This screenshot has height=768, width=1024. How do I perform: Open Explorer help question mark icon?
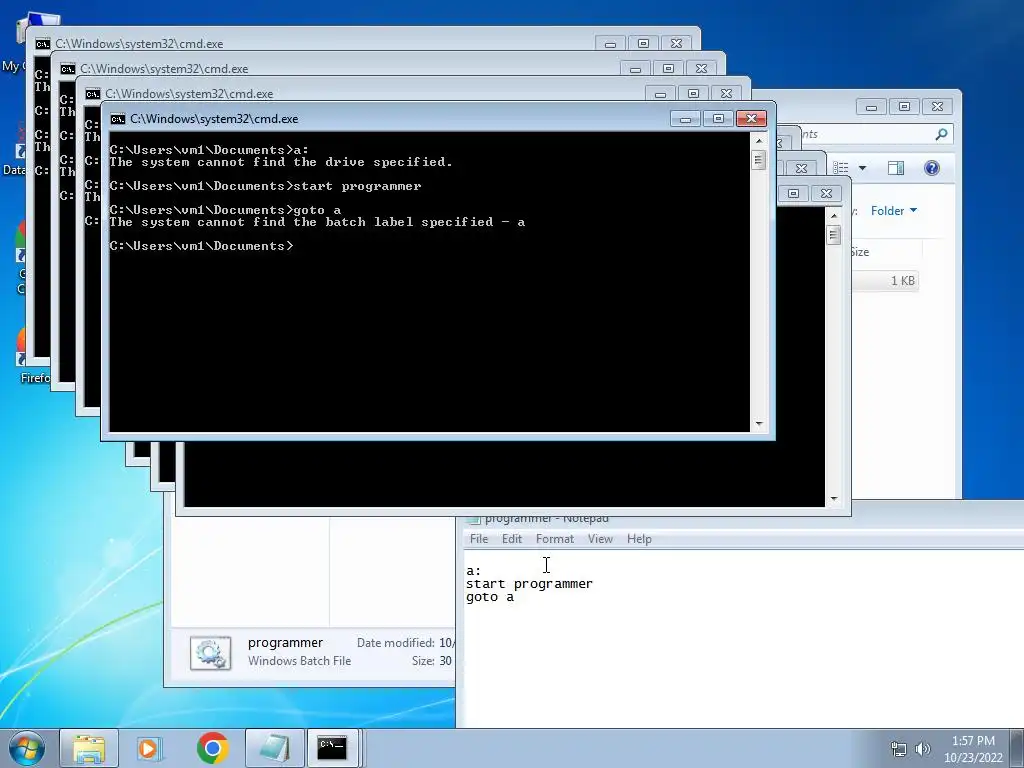tap(932, 168)
